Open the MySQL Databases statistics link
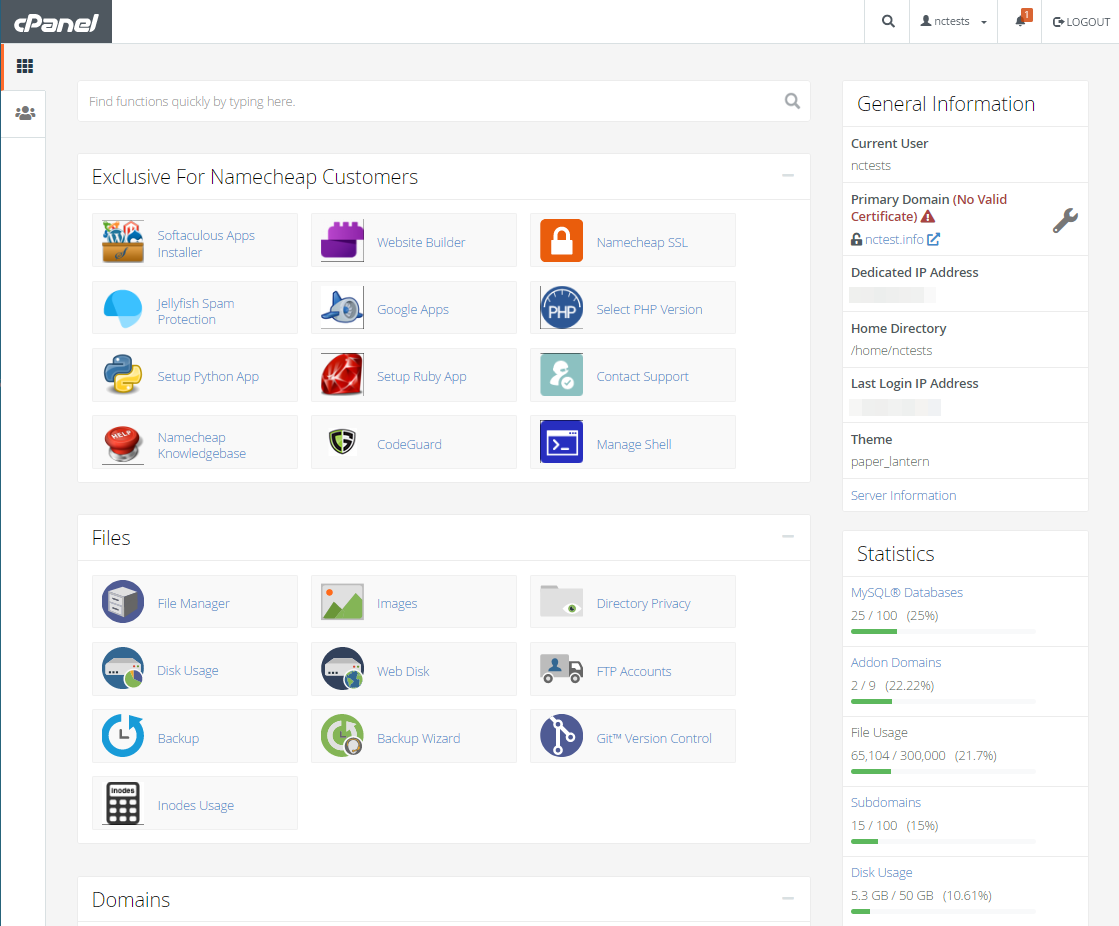 pyautogui.click(x=906, y=592)
